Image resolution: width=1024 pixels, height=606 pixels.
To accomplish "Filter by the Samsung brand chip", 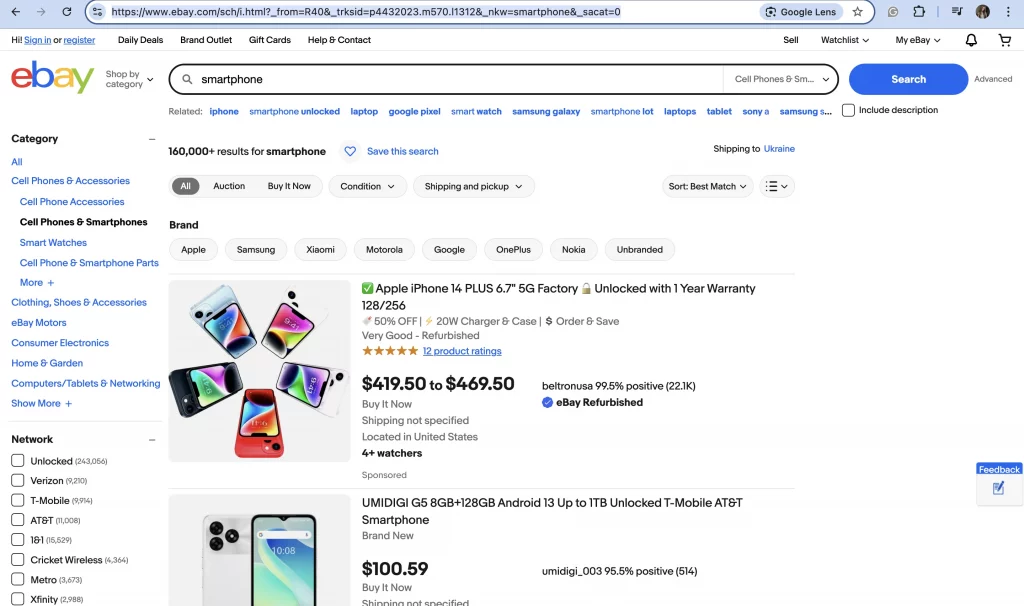I will click(256, 249).
